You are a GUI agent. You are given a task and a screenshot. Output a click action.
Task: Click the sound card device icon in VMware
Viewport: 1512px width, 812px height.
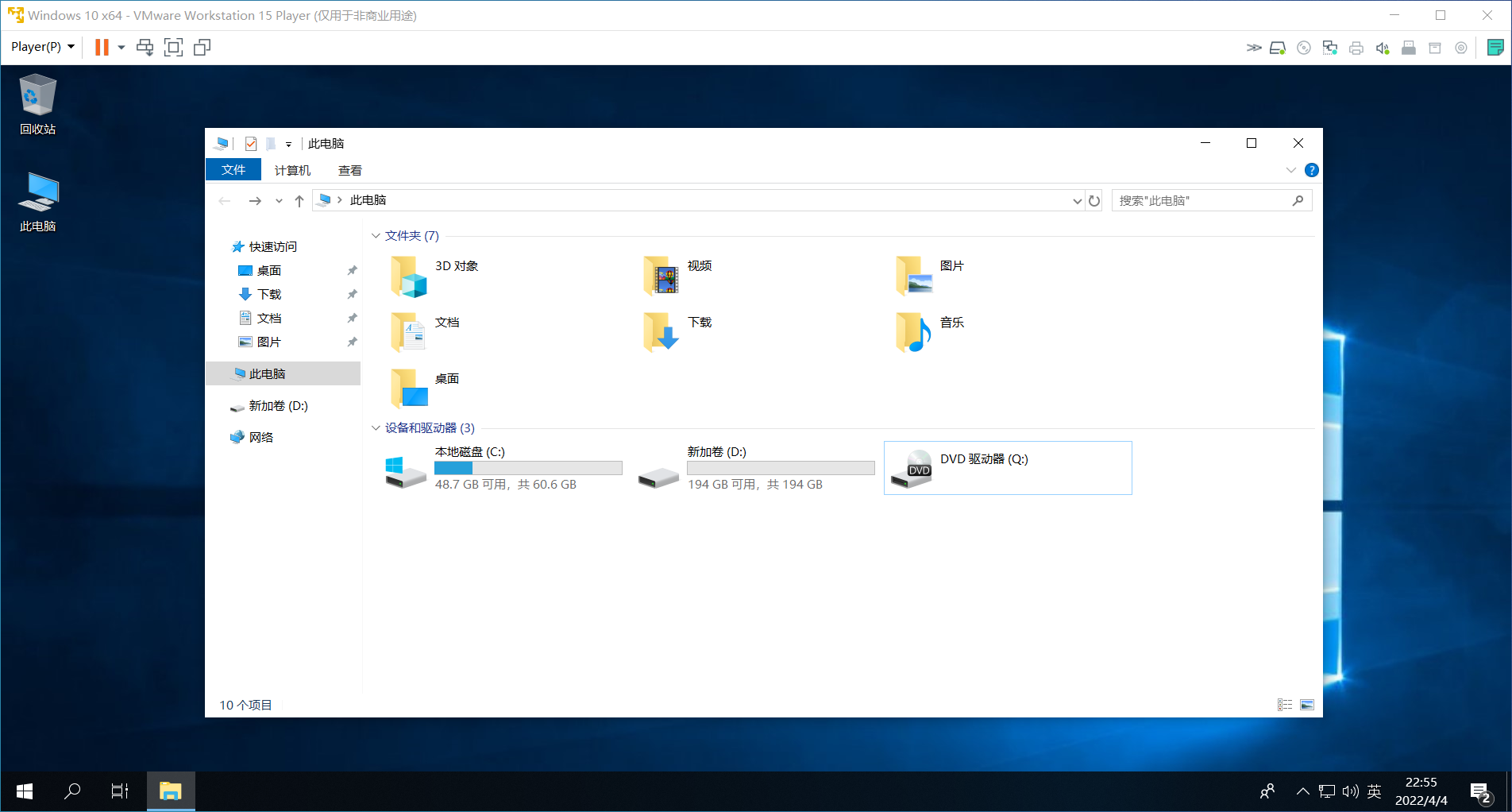(x=1383, y=48)
